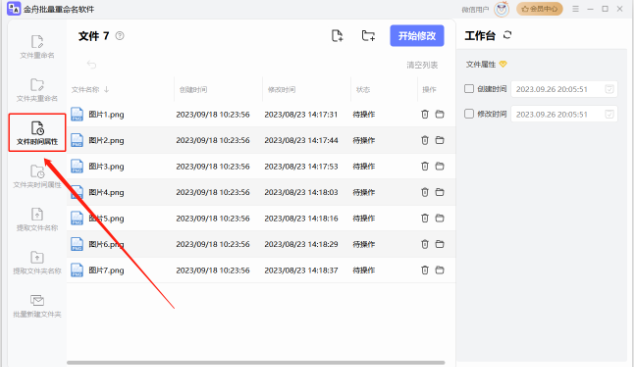The height and width of the screenshot is (367, 634).
Task: Click the 状态 column header
Action: click(363, 89)
